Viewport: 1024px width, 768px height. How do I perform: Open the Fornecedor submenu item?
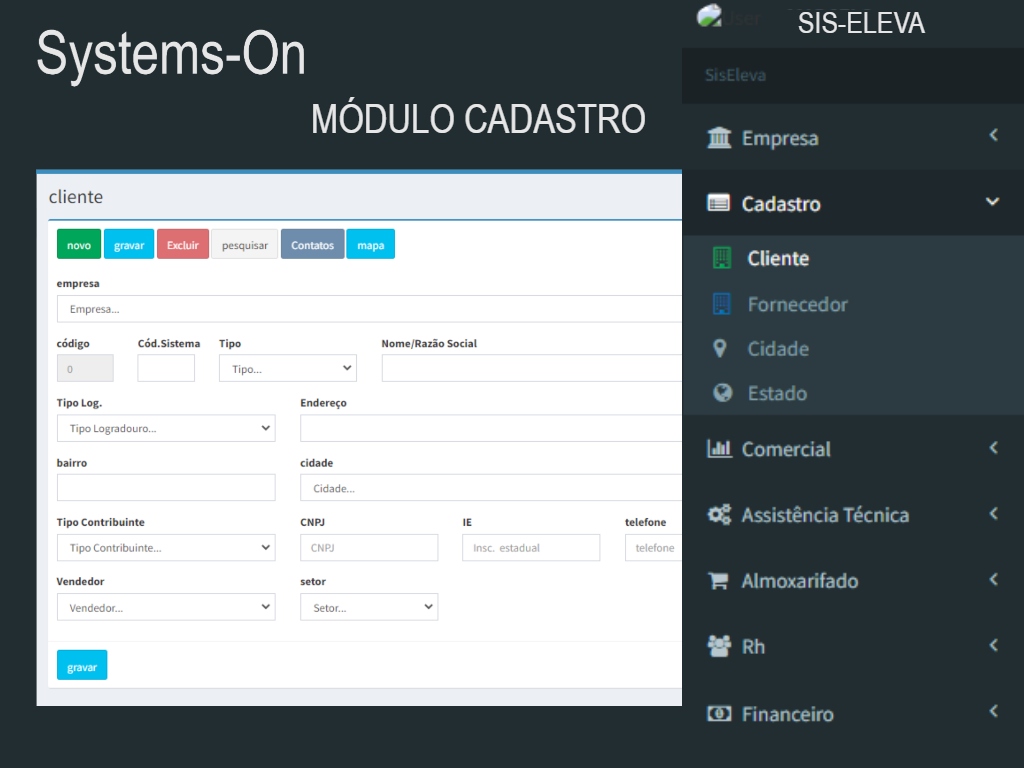click(853, 304)
